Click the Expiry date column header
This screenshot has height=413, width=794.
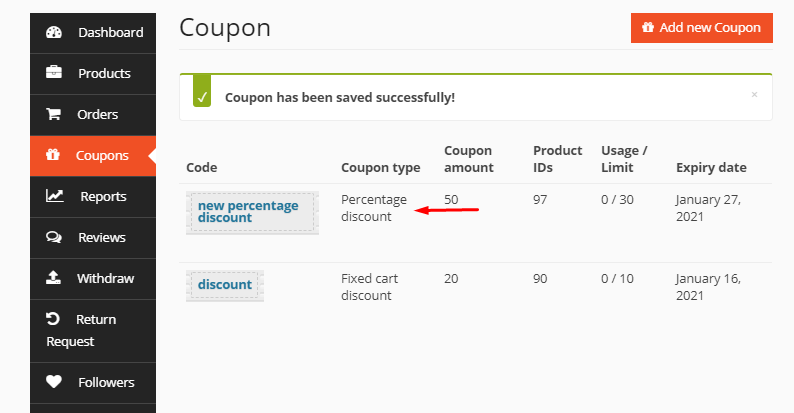(710, 167)
